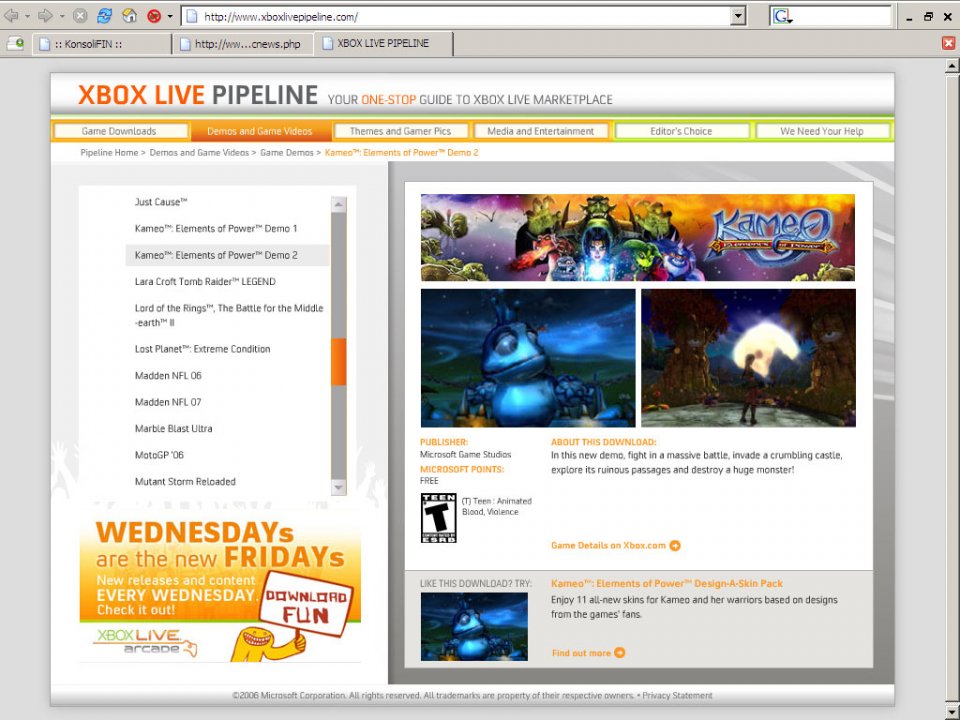Close the current tab with red X
Screen dimensions: 960x720
coord(948,43)
